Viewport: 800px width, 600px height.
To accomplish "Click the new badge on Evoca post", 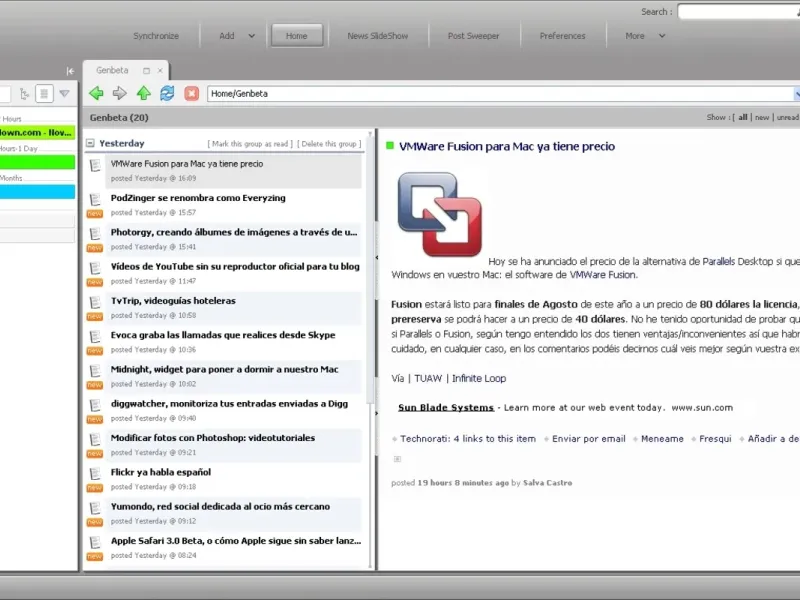I will click(x=94, y=351).
